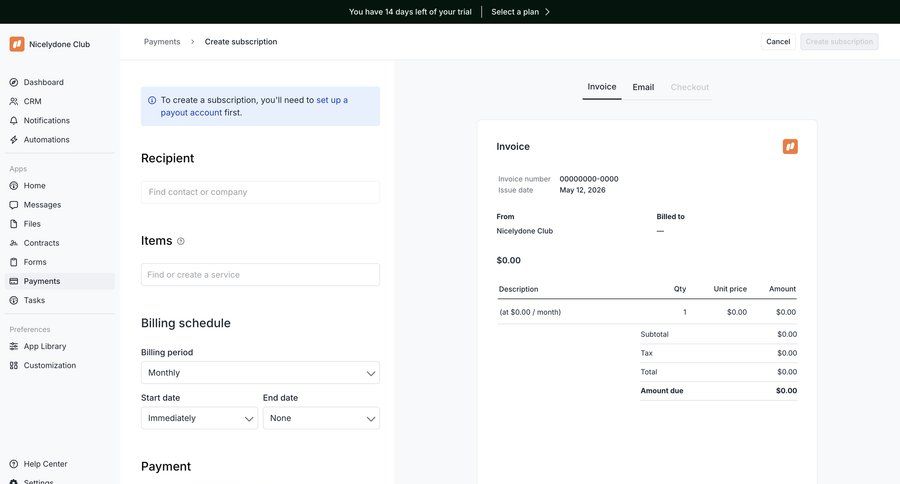This screenshot has width=900, height=484.
Task: Open Forms in the sidebar
Action: click(60, 262)
